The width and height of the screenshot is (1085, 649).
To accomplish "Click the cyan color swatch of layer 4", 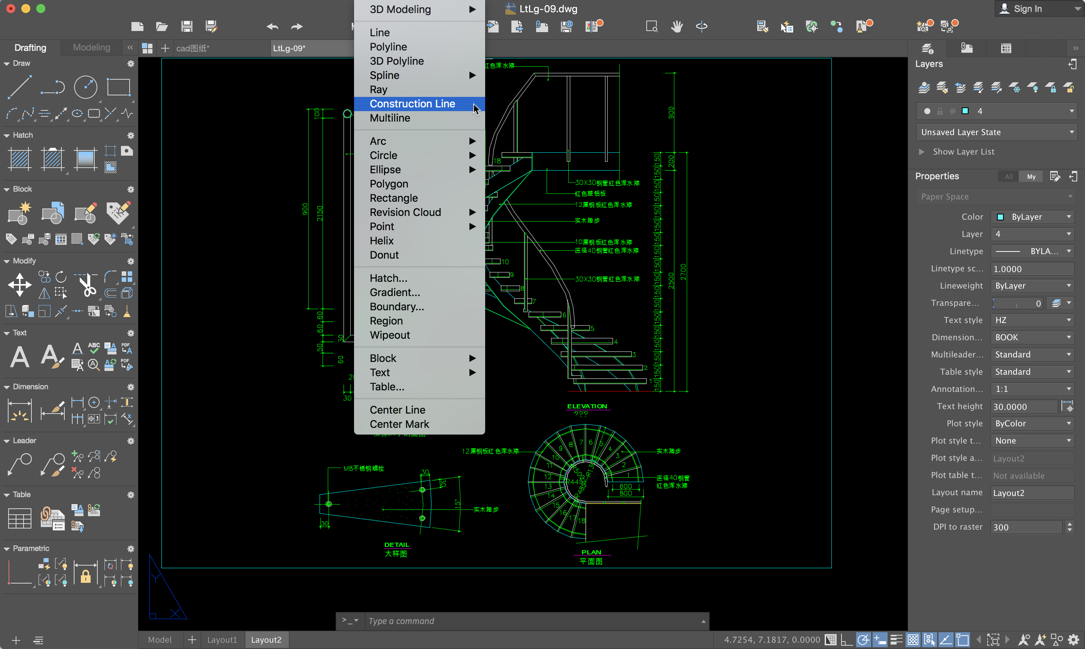I will pos(965,111).
